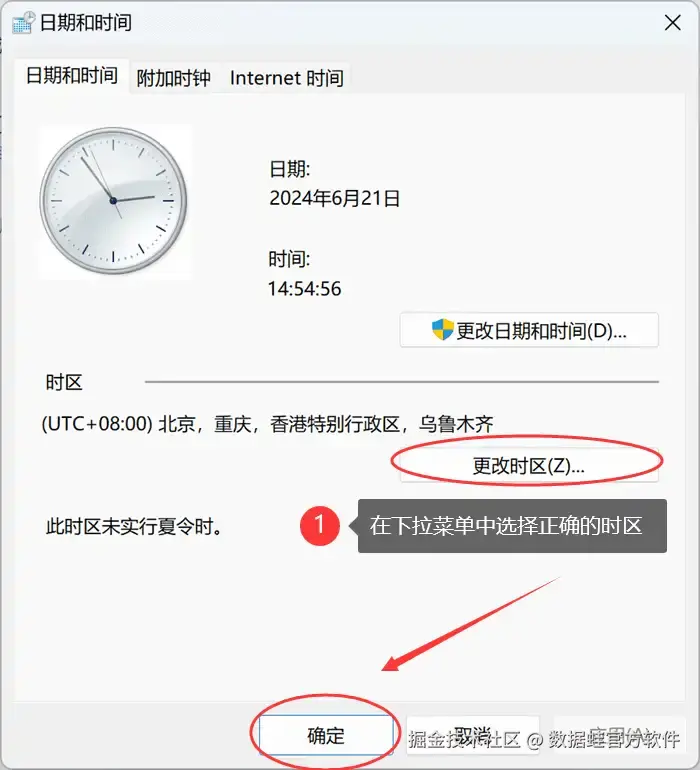Click the 更改时区(Z)... button
Screen dimensions: 700x770
click(x=529, y=465)
